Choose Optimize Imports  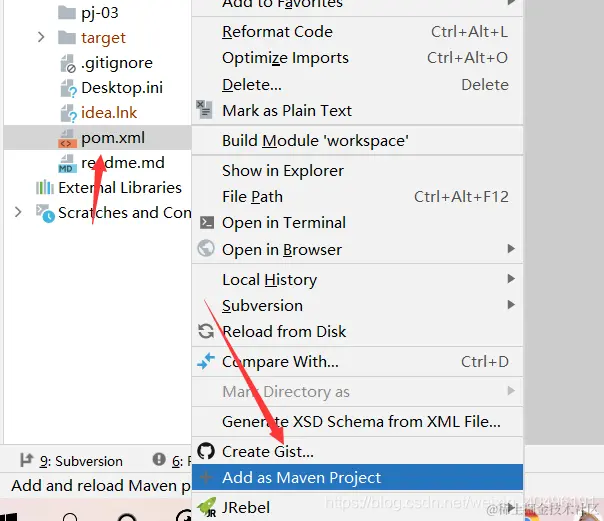coord(357,58)
